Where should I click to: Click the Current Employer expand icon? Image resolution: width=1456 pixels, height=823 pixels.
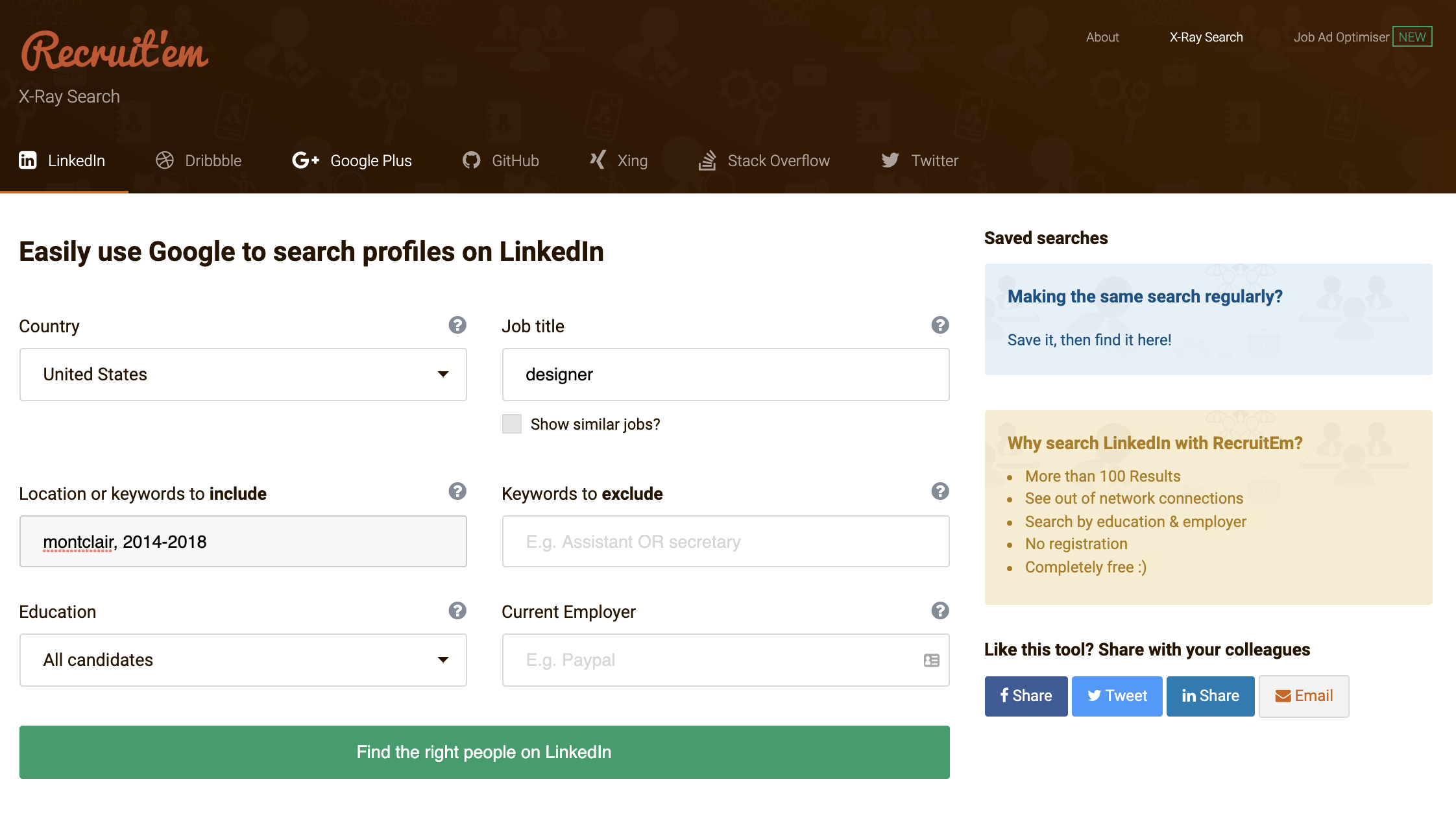click(929, 660)
